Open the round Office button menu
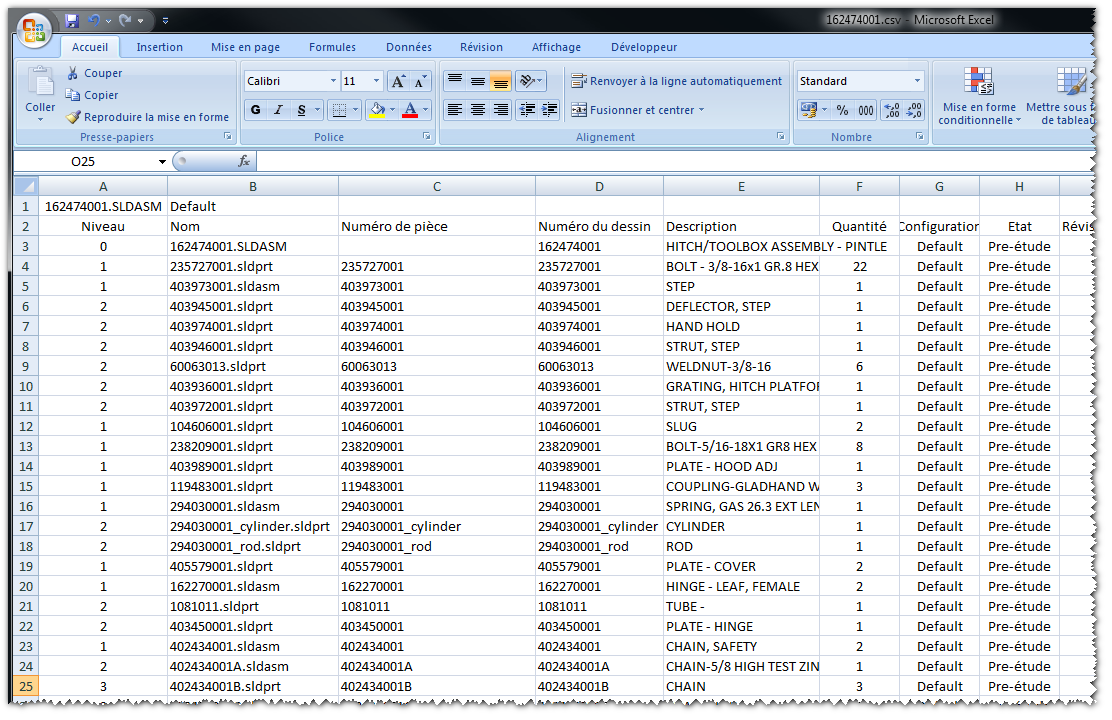This screenshot has width=1112, height=720. (33, 28)
